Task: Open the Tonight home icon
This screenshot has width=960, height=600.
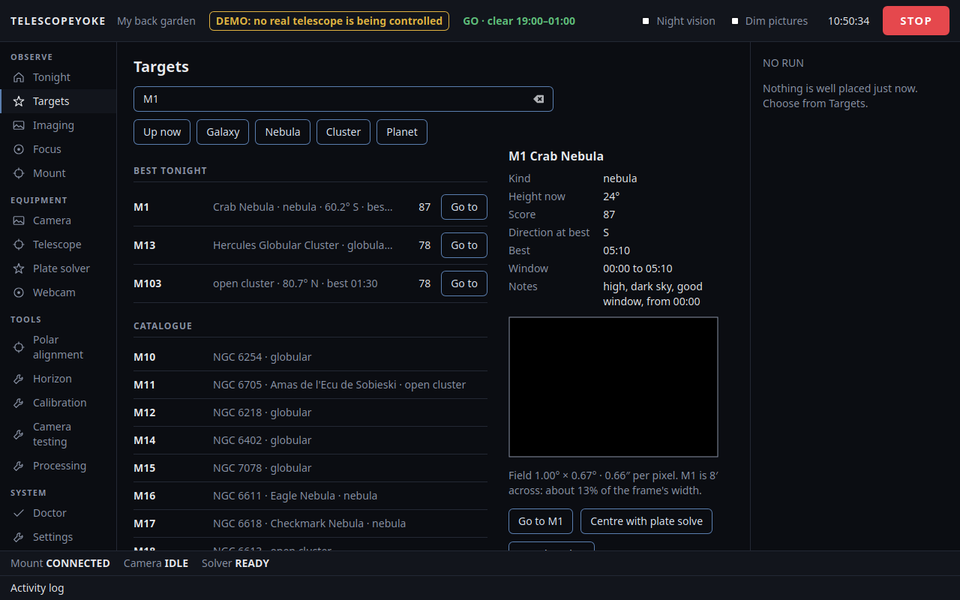Action: (19, 77)
